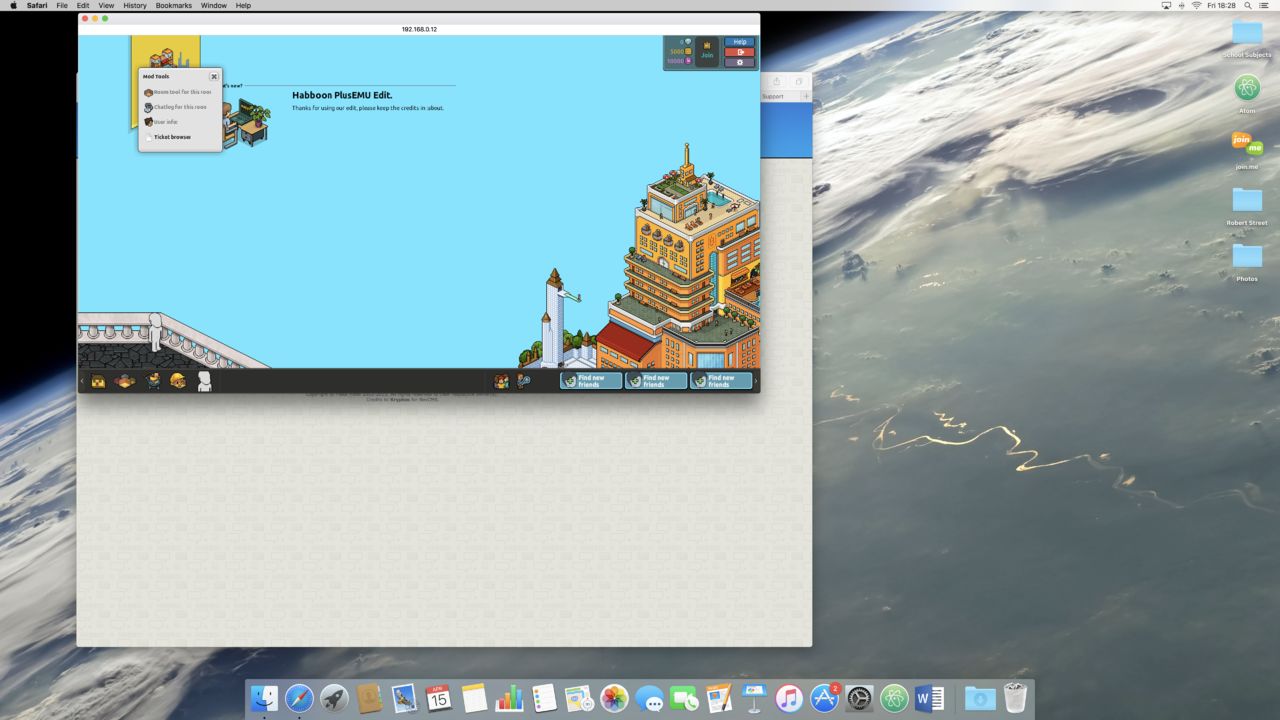Open Room tool for this room
This screenshot has height=720, width=1280.
coord(178,92)
